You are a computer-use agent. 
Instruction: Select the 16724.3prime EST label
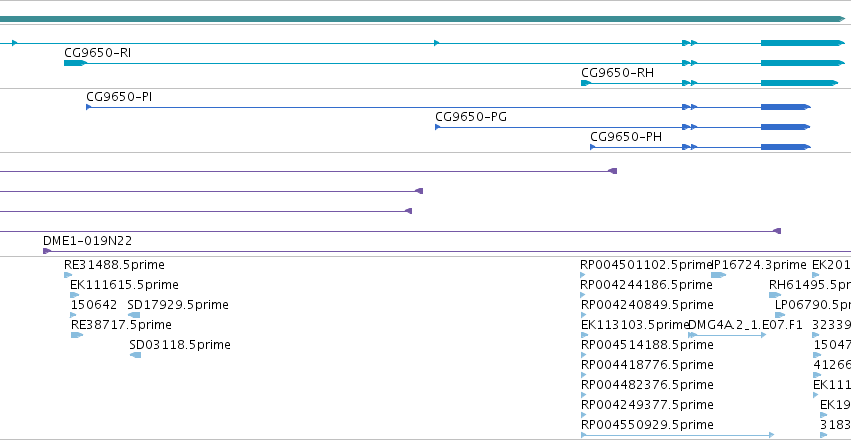(x=759, y=265)
